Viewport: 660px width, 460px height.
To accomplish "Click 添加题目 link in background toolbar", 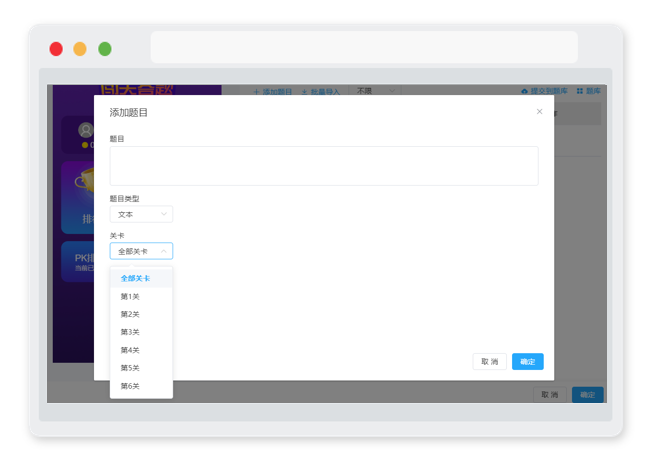I will click(x=273, y=91).
